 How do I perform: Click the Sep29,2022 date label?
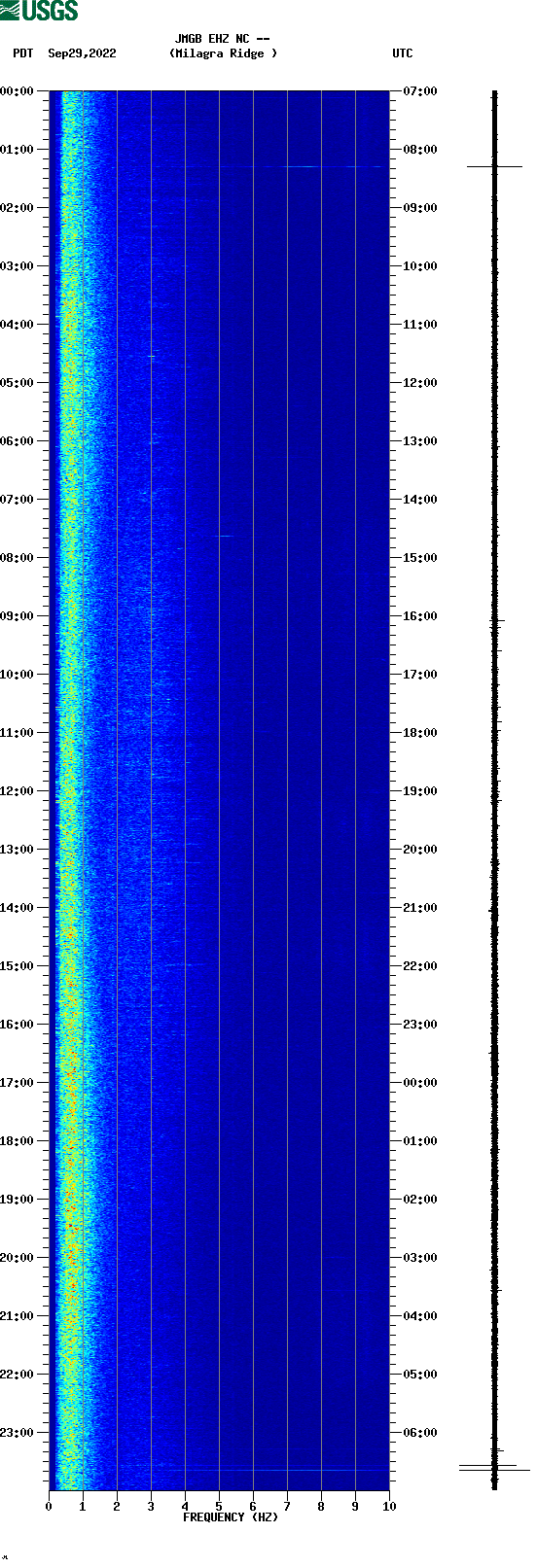[82, 53]
